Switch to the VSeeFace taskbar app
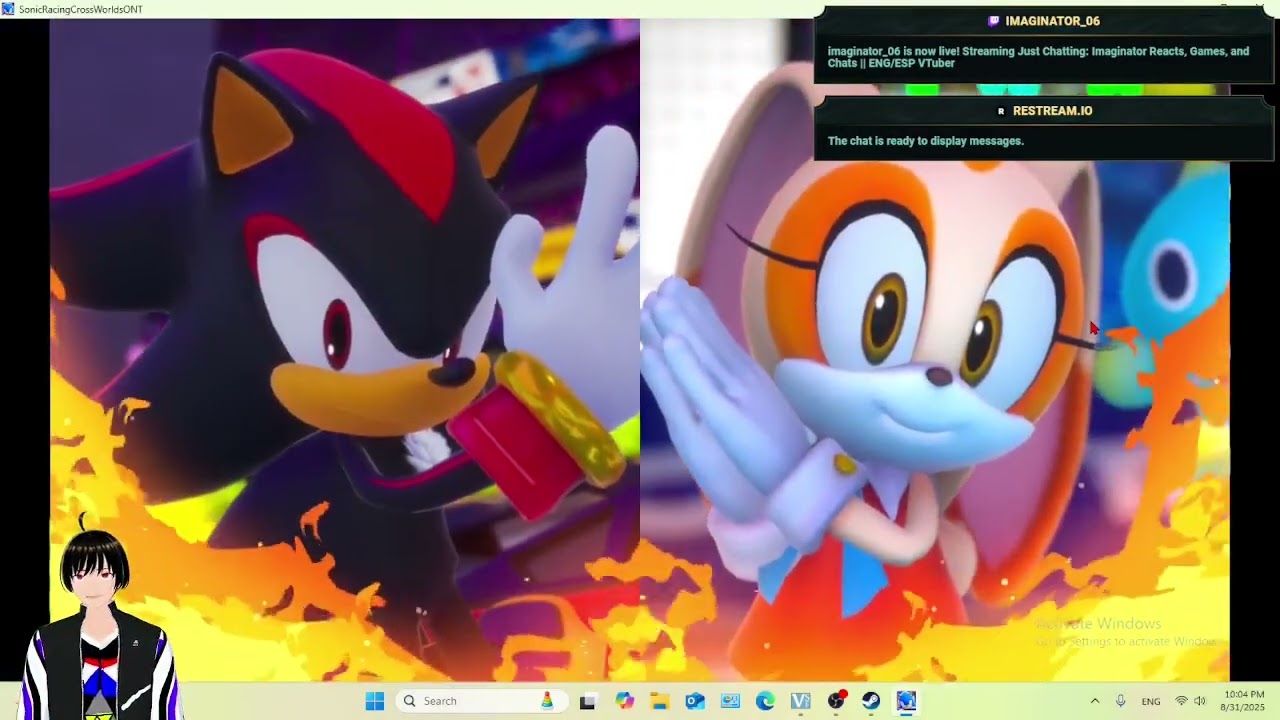Image resolution: width=1280 pixels, height=720 pixels. (x=800, y=701)
